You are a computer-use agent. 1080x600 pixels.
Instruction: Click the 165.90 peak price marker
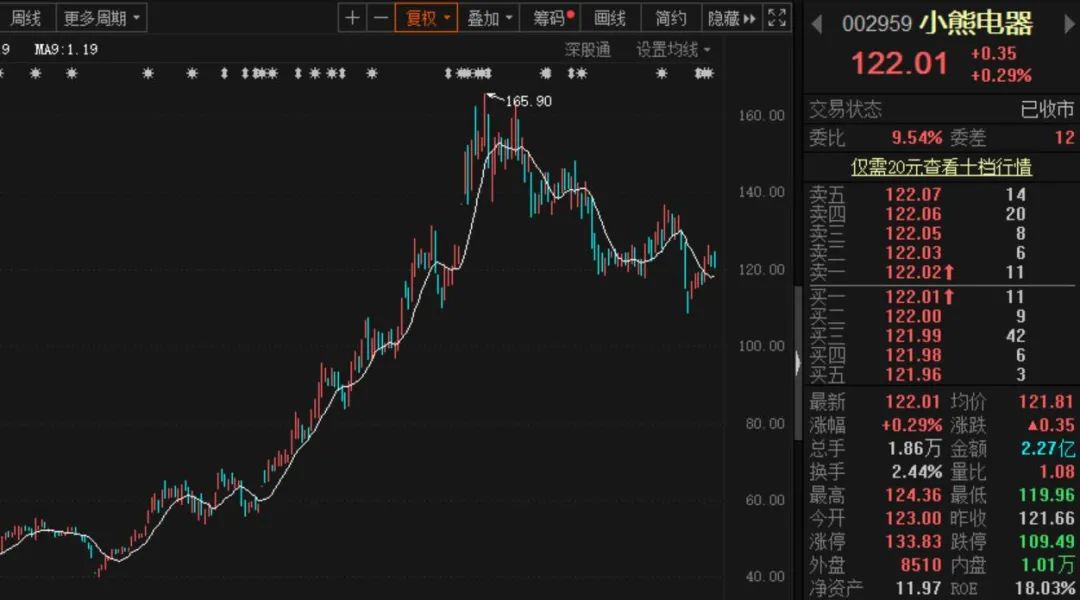pyautogui.click(x=528, y=101)
